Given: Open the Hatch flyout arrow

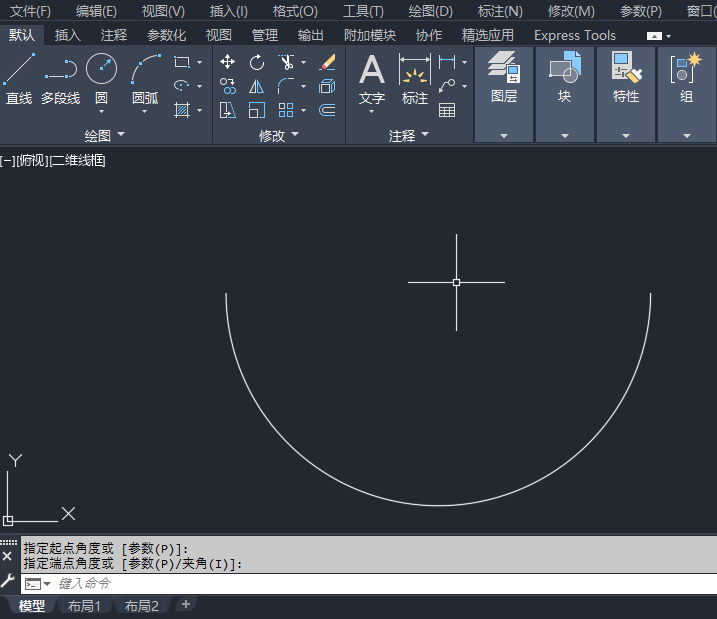Looking at the screenshot, I should 199,110.
